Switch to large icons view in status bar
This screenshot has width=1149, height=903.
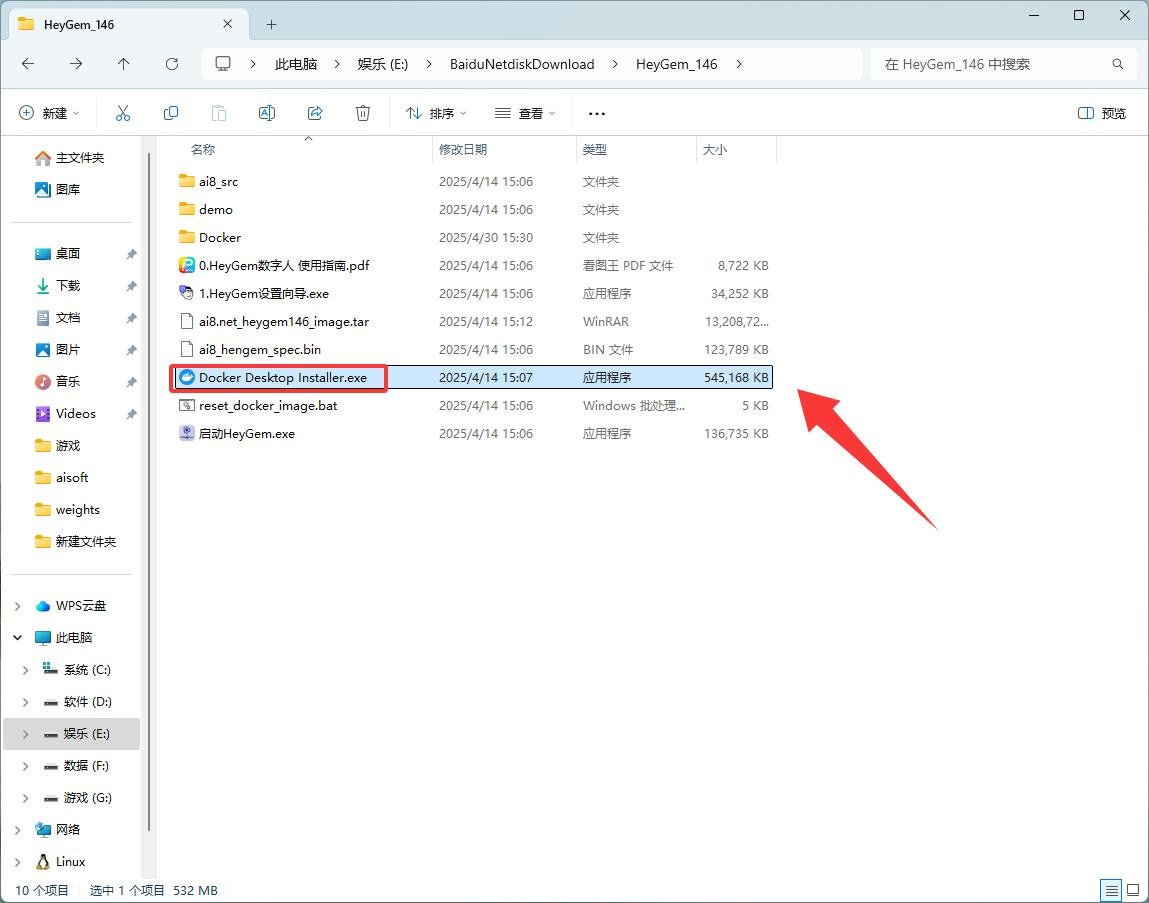(1133, 889)
